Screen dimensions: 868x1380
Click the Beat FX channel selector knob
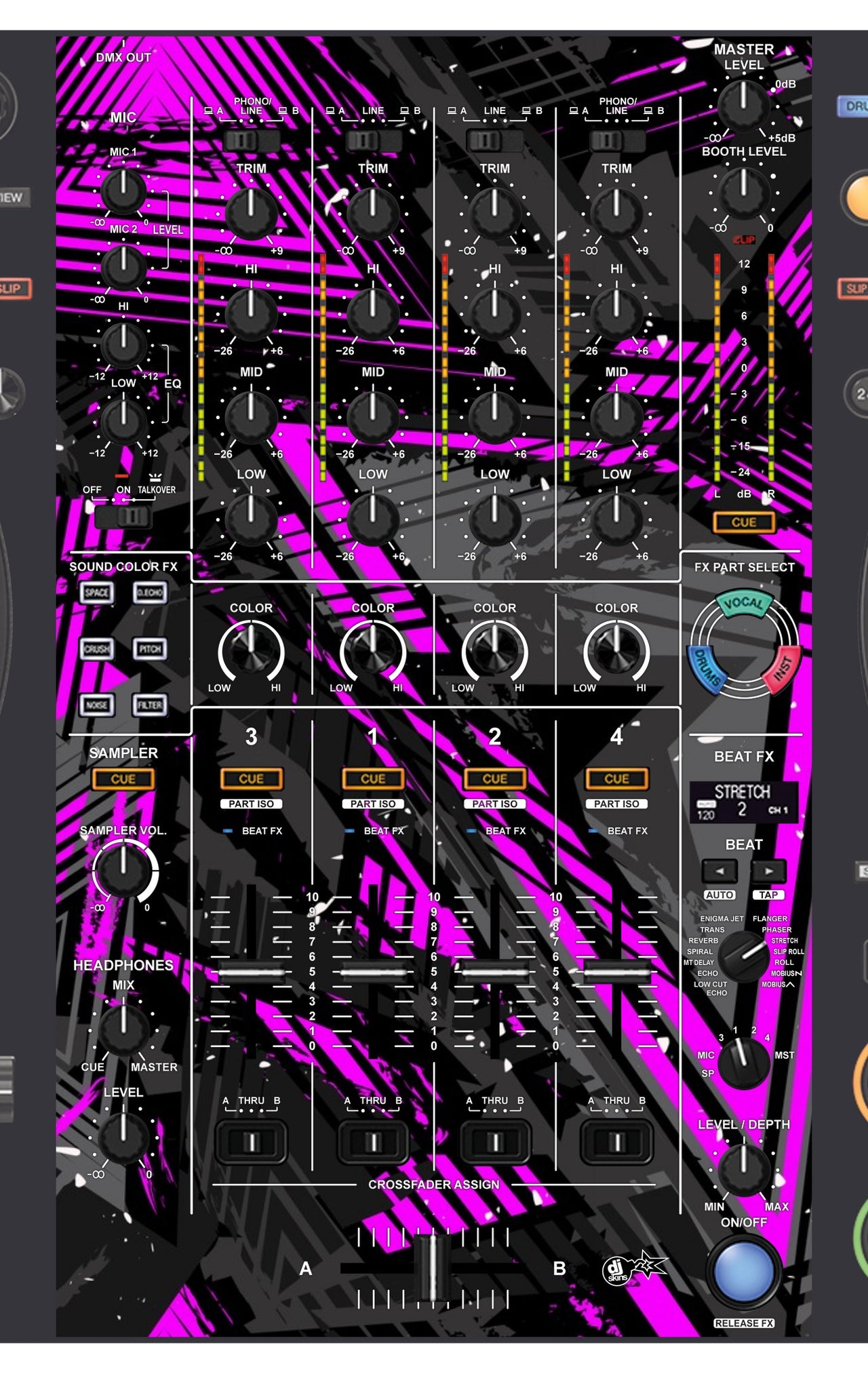(744, 1063)
